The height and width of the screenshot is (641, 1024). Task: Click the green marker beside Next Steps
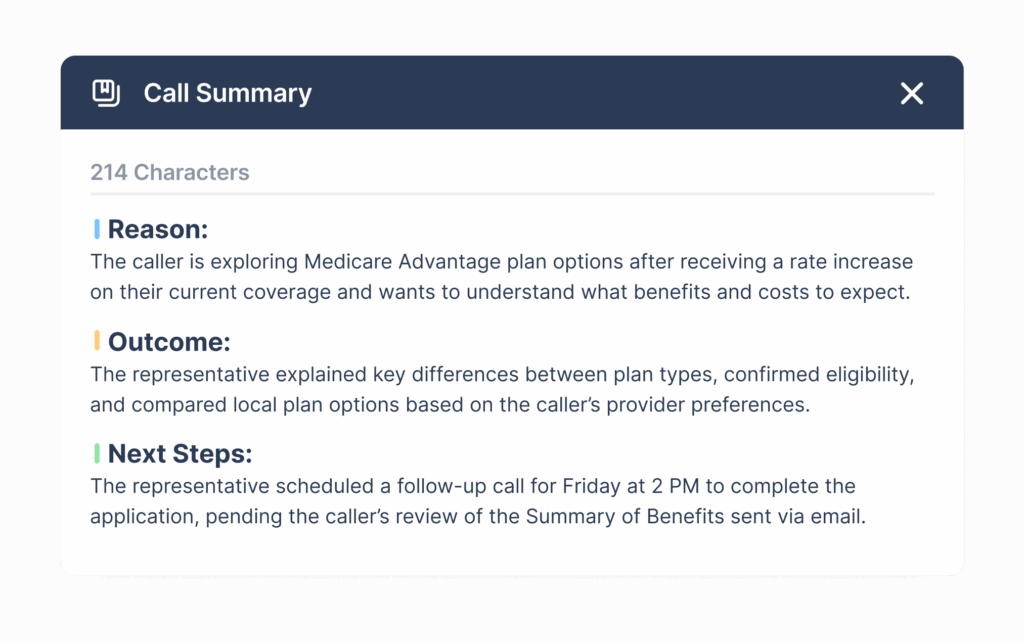97,454
